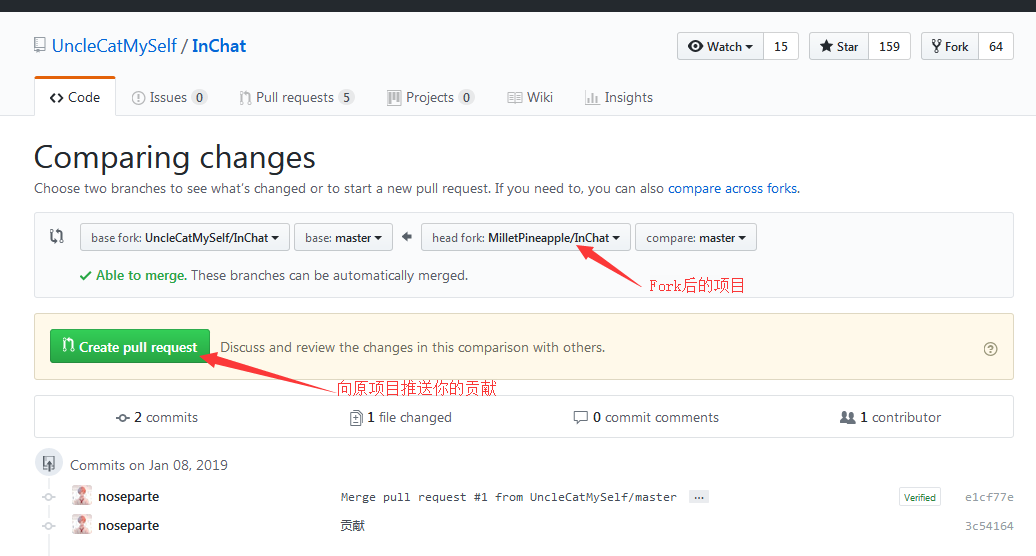
Task: Switch to the Issues tab
Action: point(169,98)
